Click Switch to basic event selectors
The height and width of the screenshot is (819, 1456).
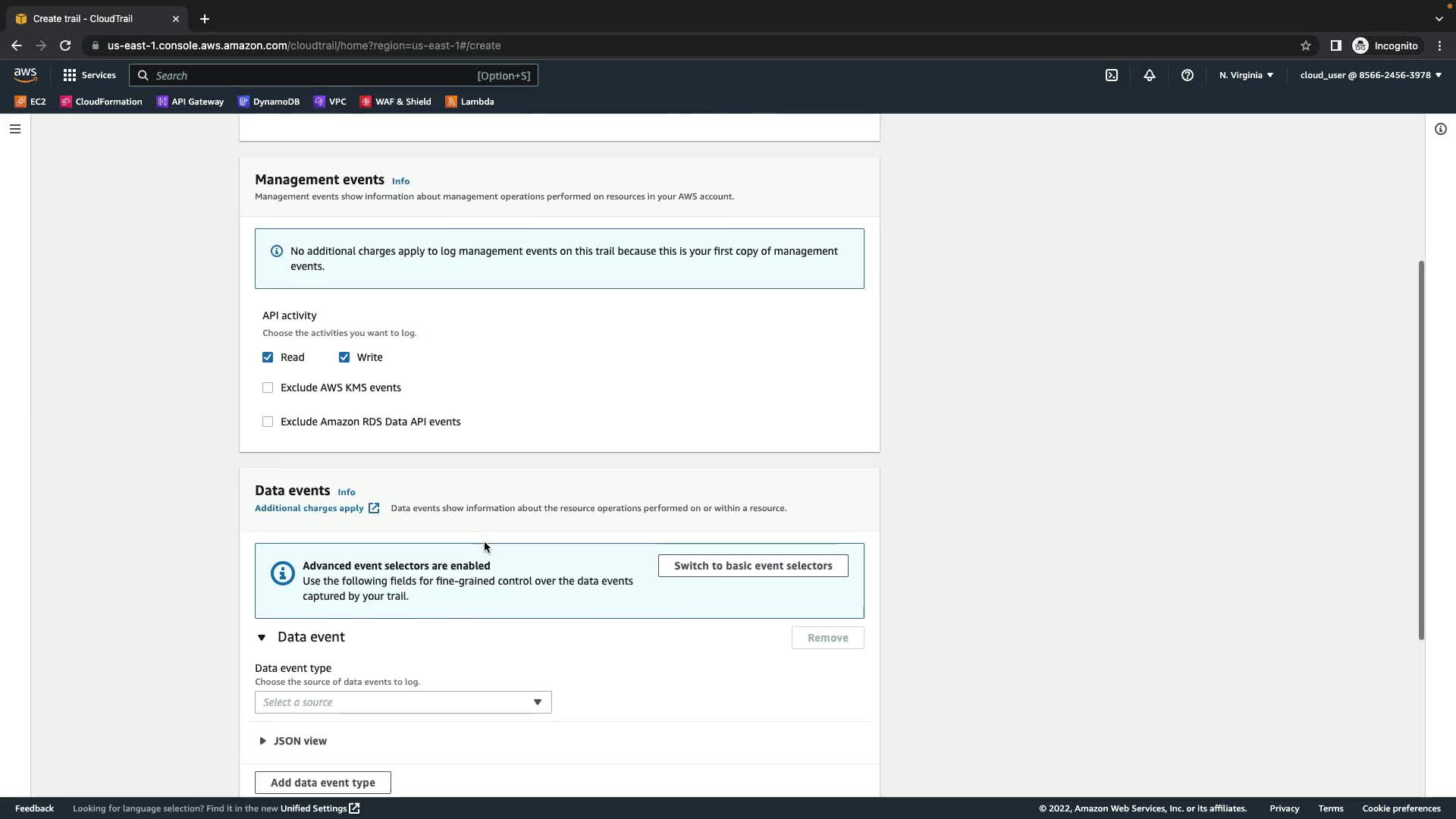coord(752,566)
